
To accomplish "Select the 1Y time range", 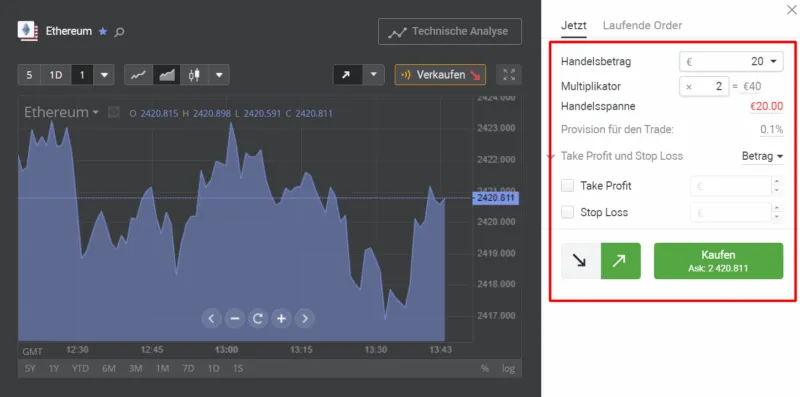I will (54, 368).
